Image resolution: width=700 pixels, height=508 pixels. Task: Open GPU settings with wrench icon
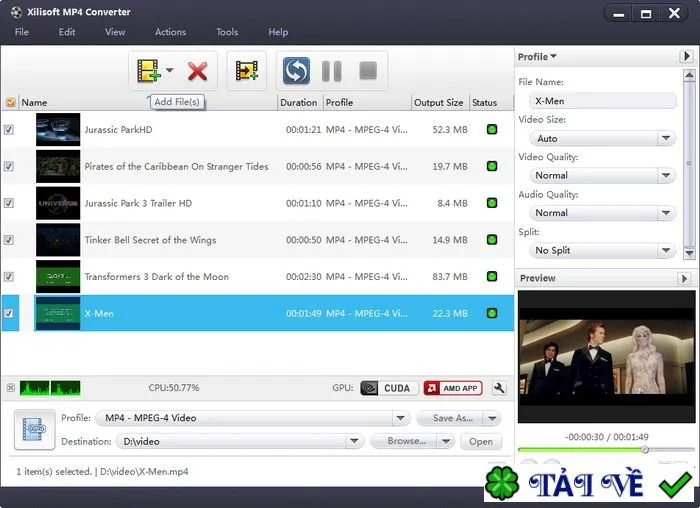(499, 388)
